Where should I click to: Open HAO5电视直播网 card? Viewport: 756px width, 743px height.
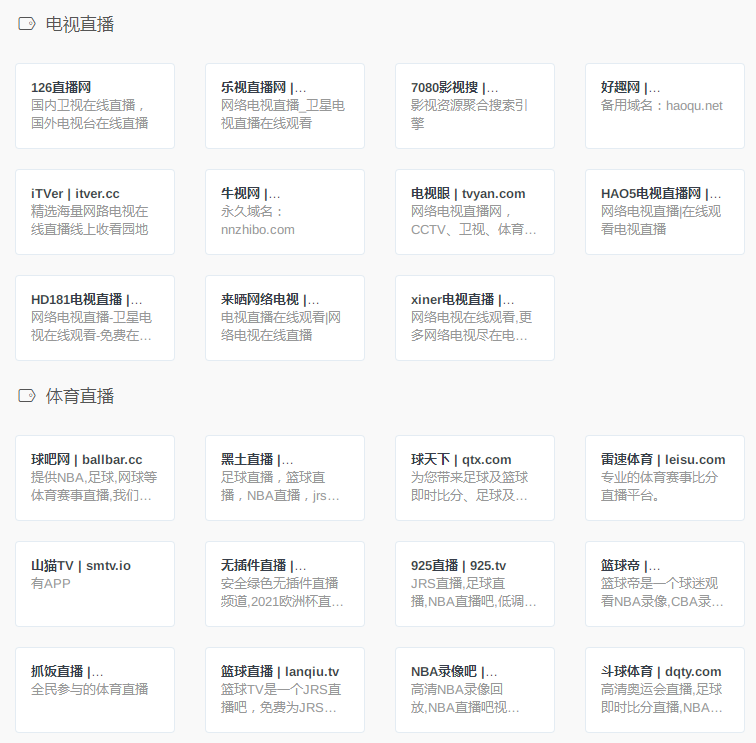pos(665,212)
